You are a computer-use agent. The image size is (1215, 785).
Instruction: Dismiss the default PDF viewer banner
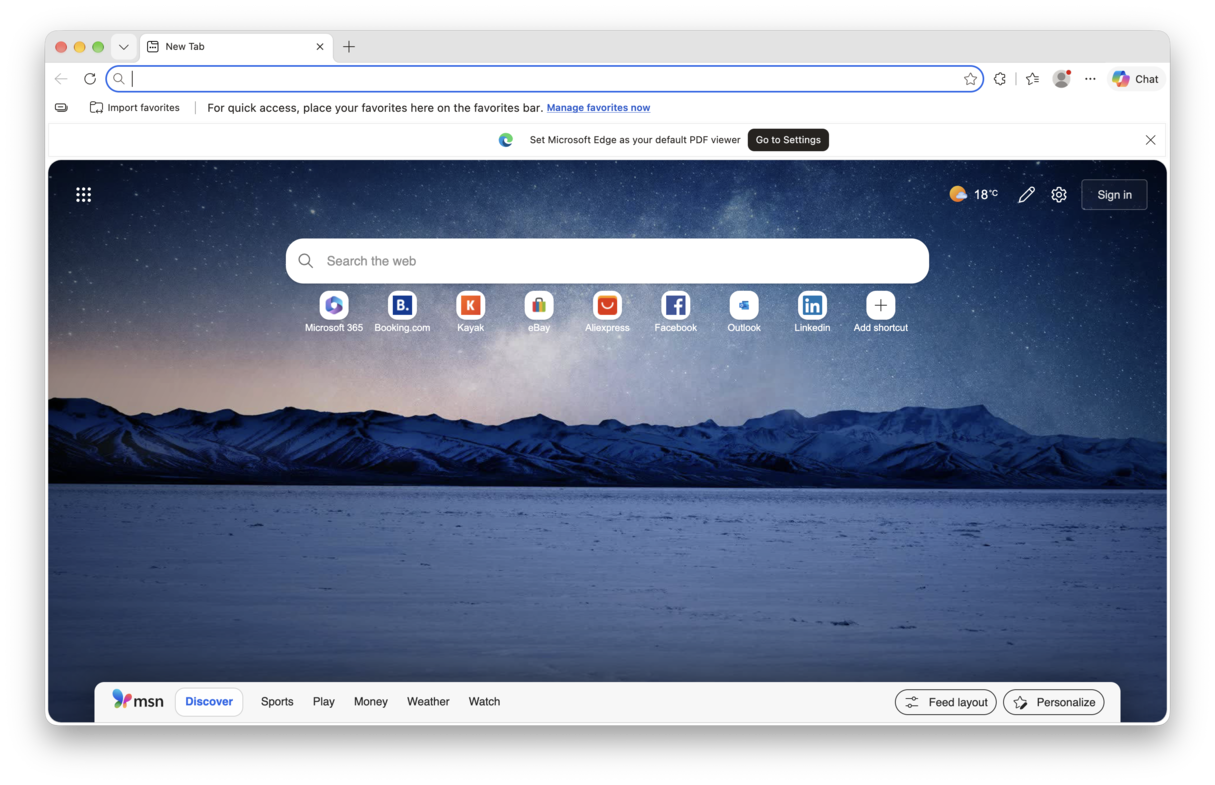(1150, 140)
